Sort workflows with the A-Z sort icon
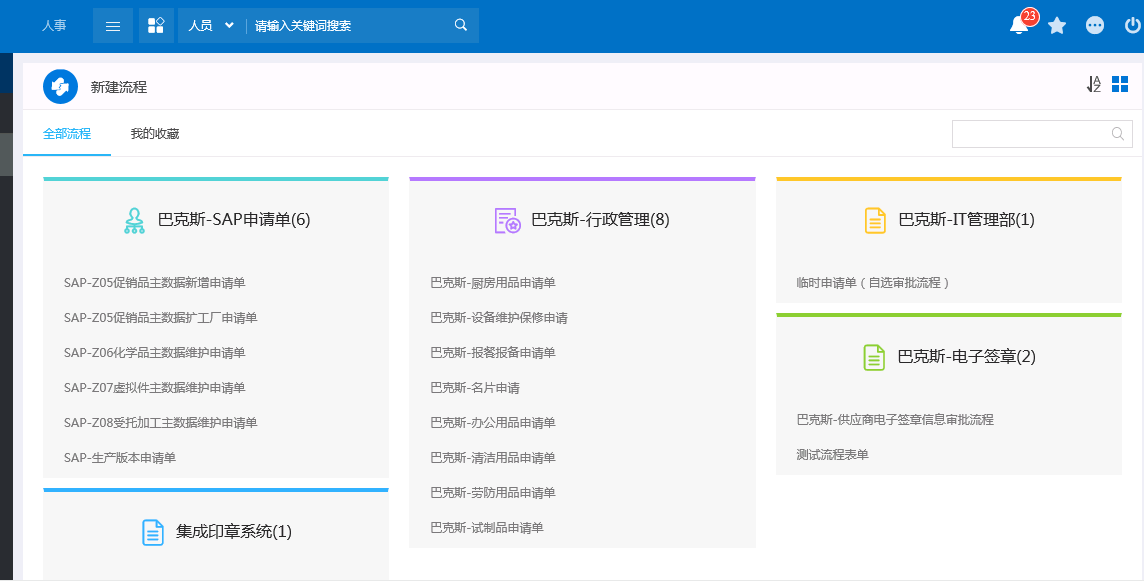The image size is (1144, 581). [1093, 85]
